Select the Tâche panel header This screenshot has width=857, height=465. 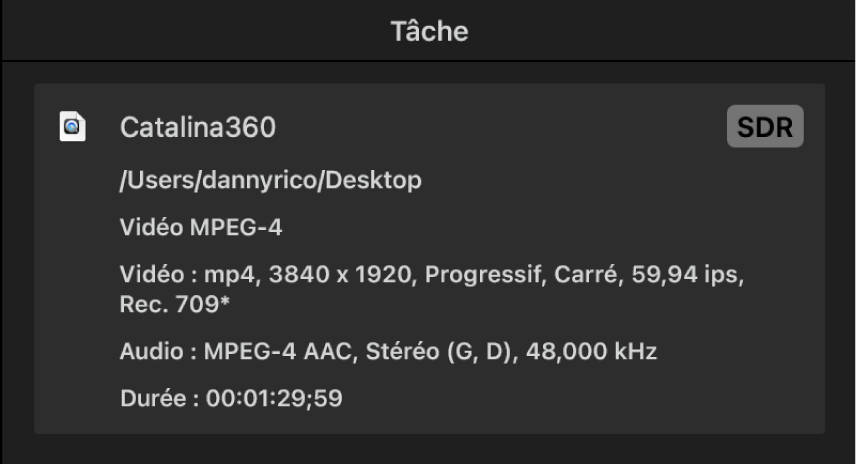(x=429, y=31)
